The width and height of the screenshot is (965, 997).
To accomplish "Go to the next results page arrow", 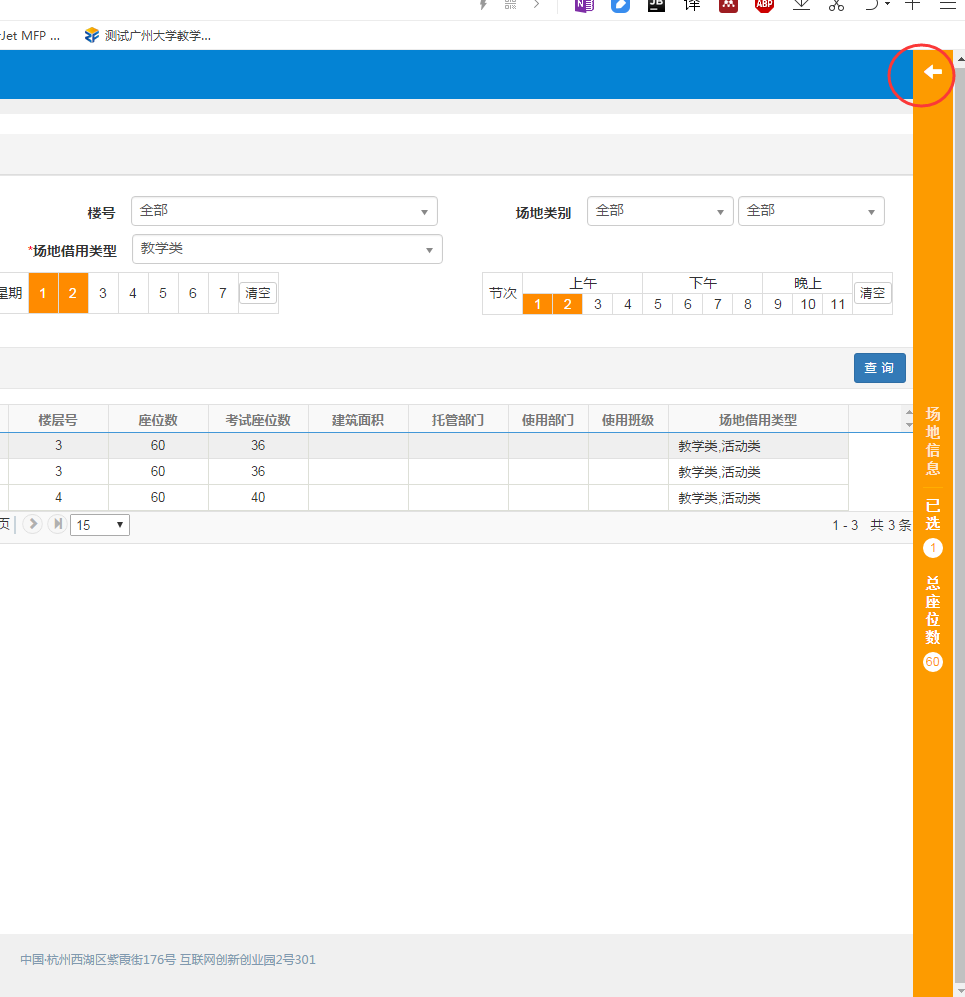I will pyautogui.click(x=33, y=524).
